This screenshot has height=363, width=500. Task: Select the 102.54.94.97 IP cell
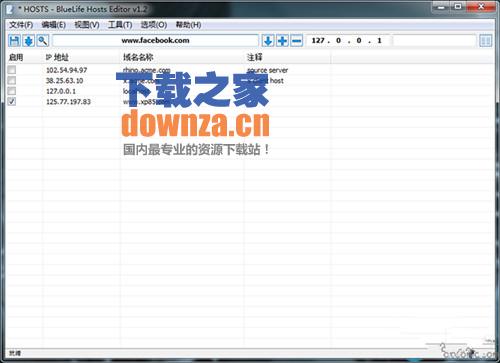(66, 70)
